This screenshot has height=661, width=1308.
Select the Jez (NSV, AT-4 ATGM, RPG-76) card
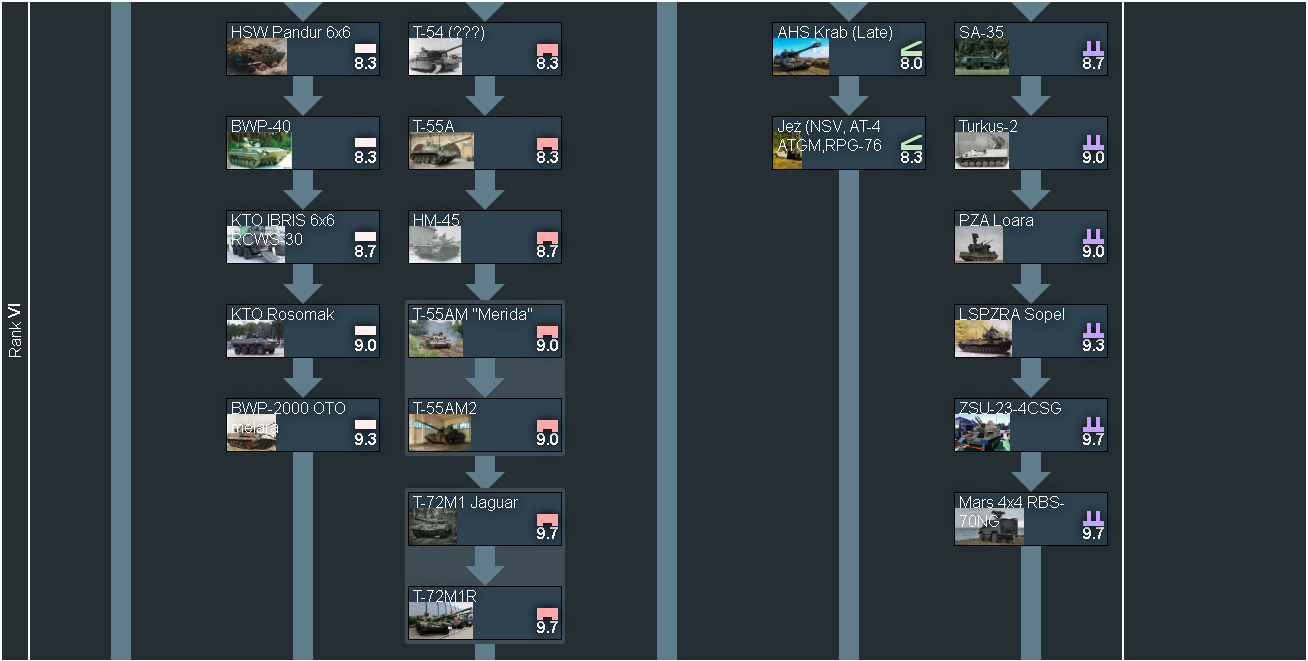tap(849, 143)
